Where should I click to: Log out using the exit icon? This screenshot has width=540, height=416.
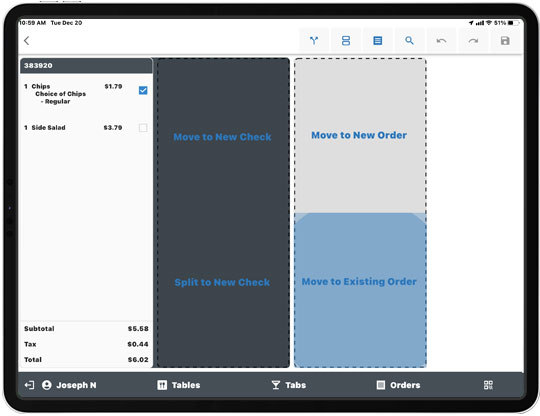[x=29, y=385]
